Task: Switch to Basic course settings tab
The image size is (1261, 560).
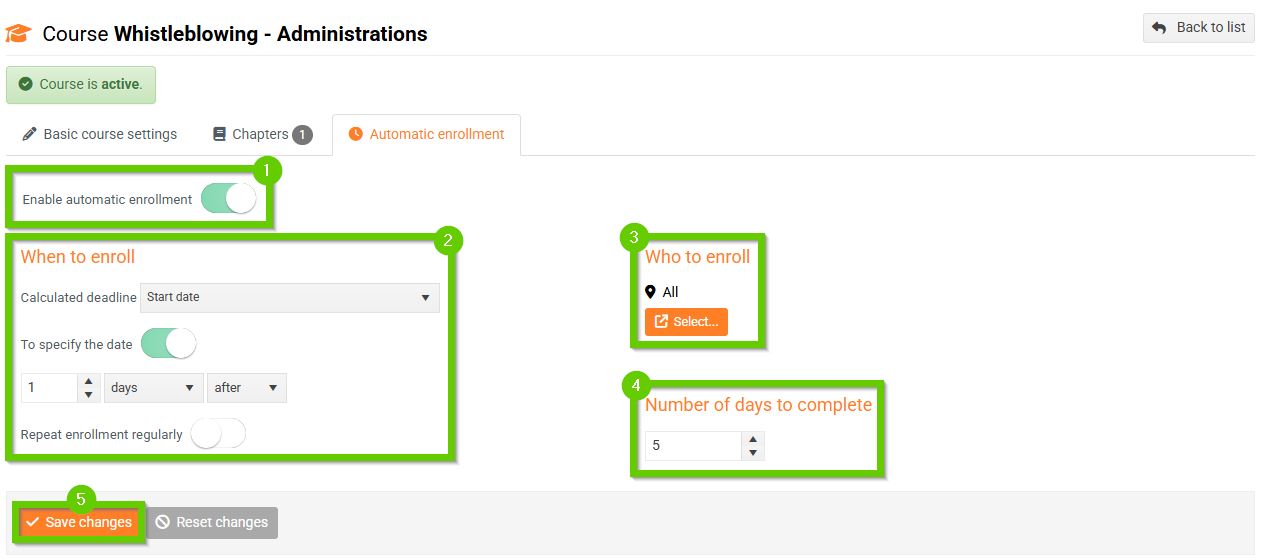Action: [x=100, y=134]
